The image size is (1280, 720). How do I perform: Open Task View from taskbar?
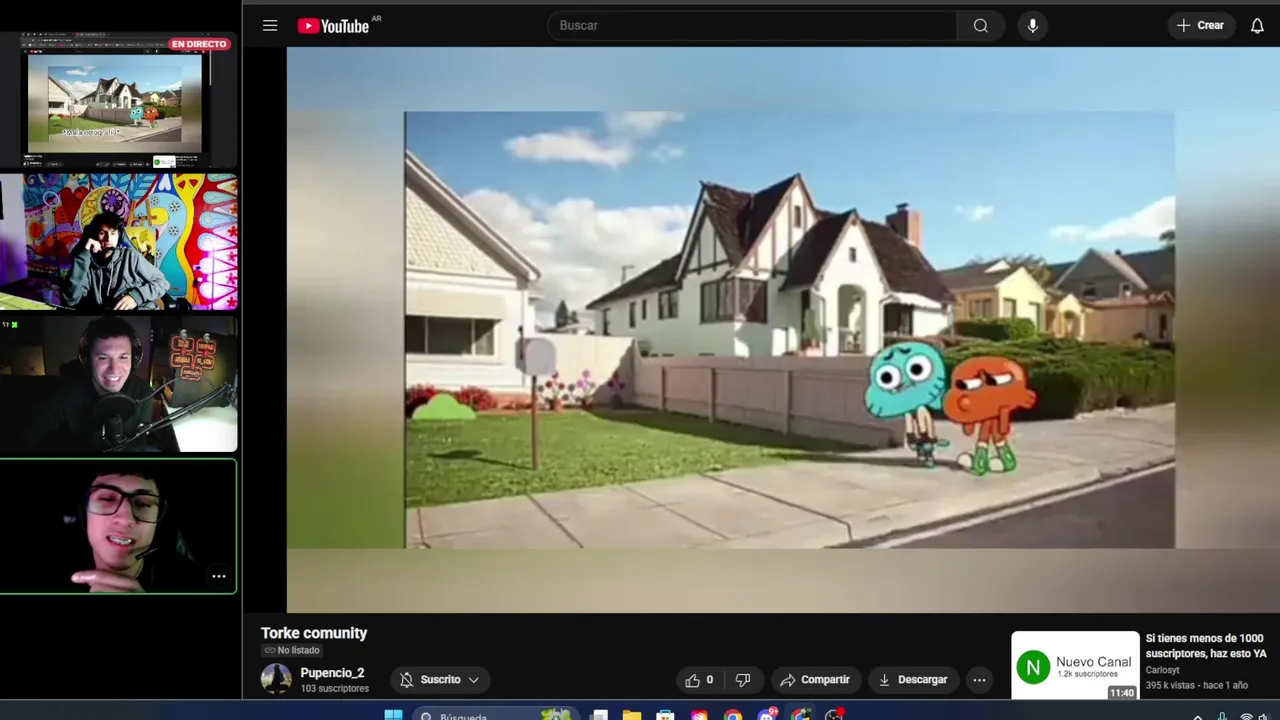tap(599, 715)
